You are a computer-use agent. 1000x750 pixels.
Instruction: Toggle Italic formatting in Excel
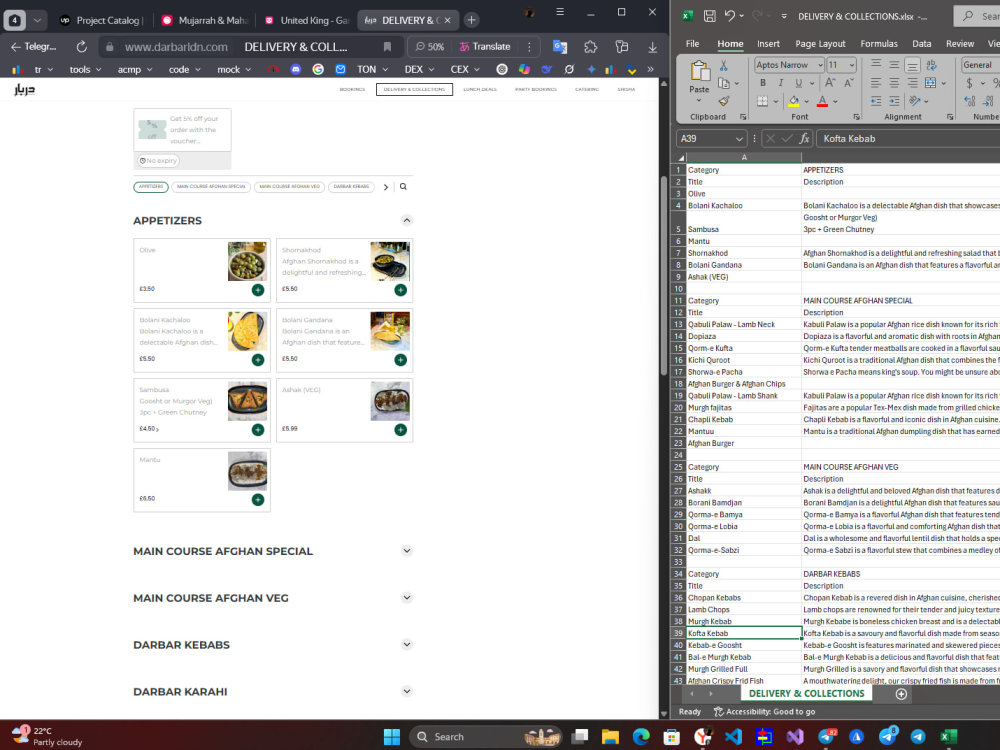click(x=781, y=83)
